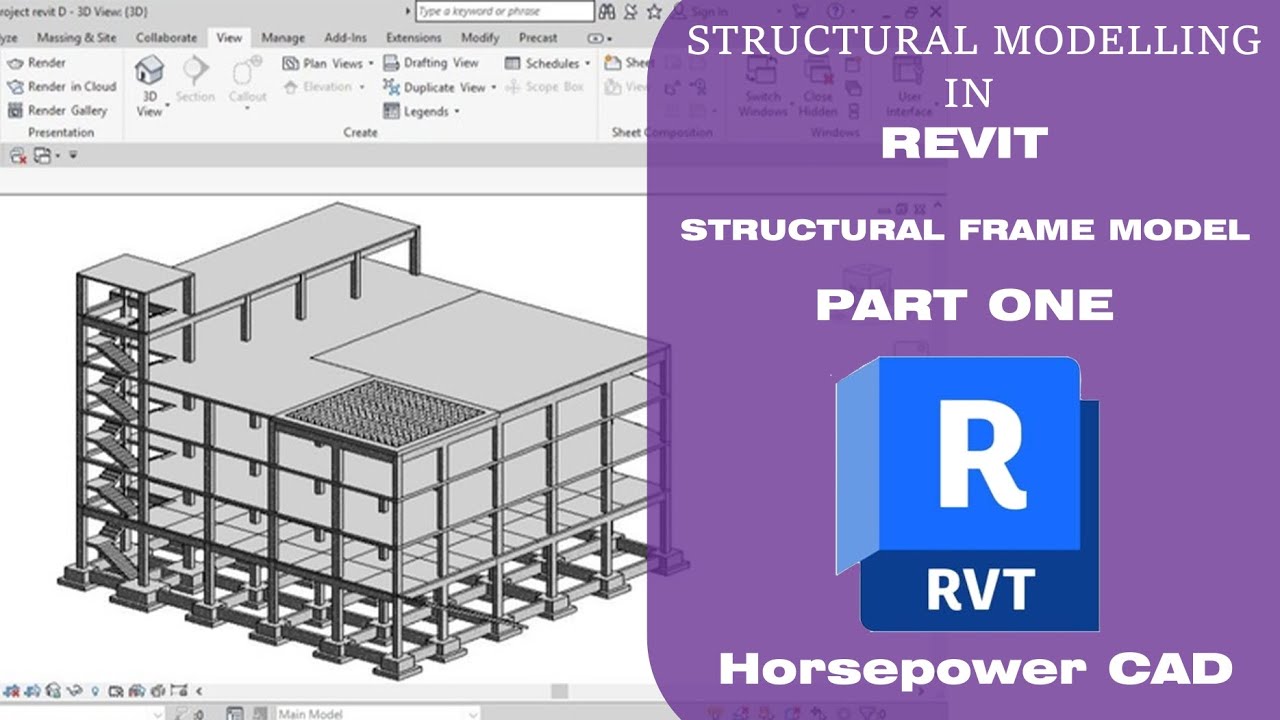Toggle Reveal Hidden Elements lightbulb
1280x720 pixels.
click(95, 690)
